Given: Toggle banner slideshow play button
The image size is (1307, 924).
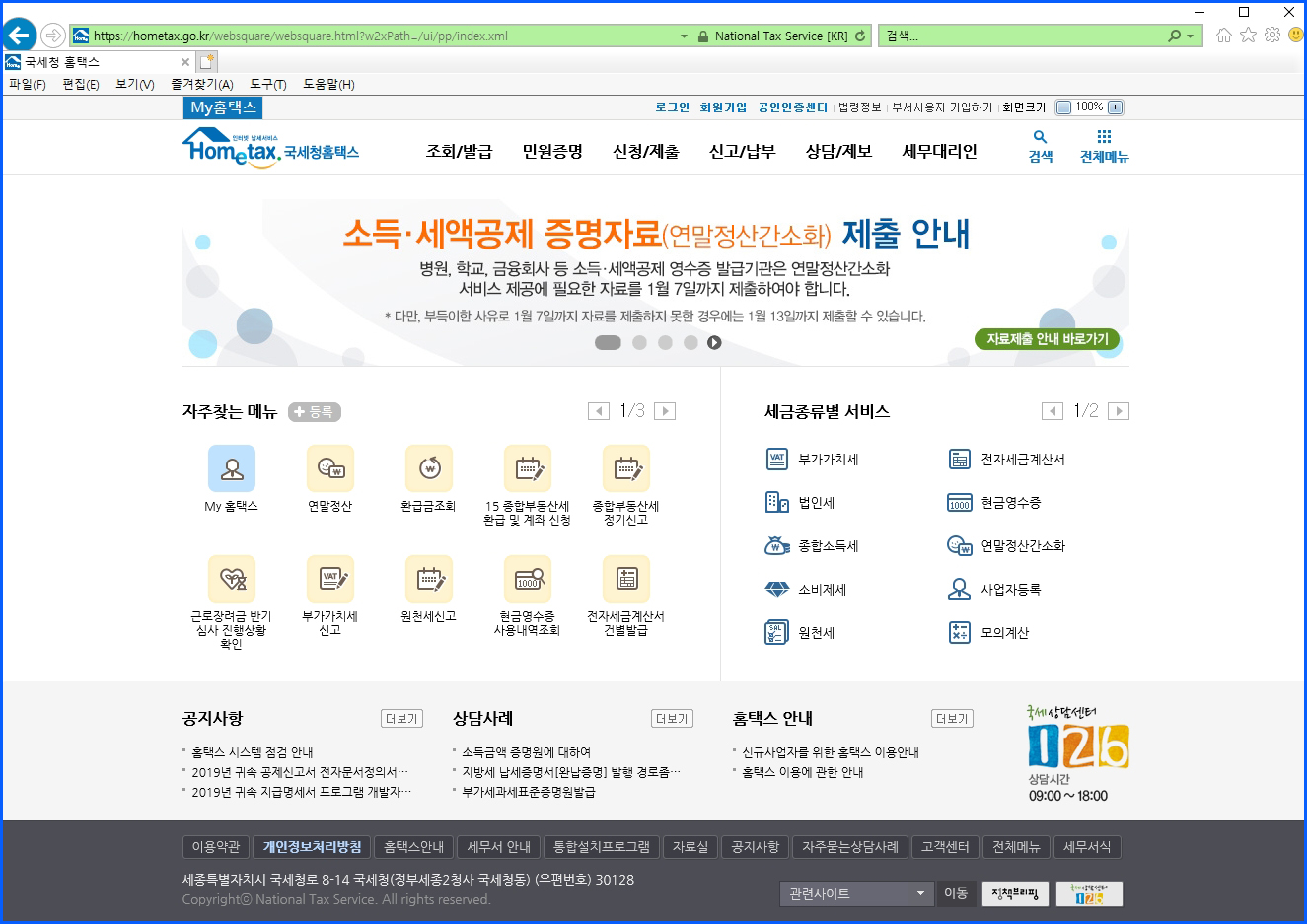Looking at the screenshot, I should 714,342.
